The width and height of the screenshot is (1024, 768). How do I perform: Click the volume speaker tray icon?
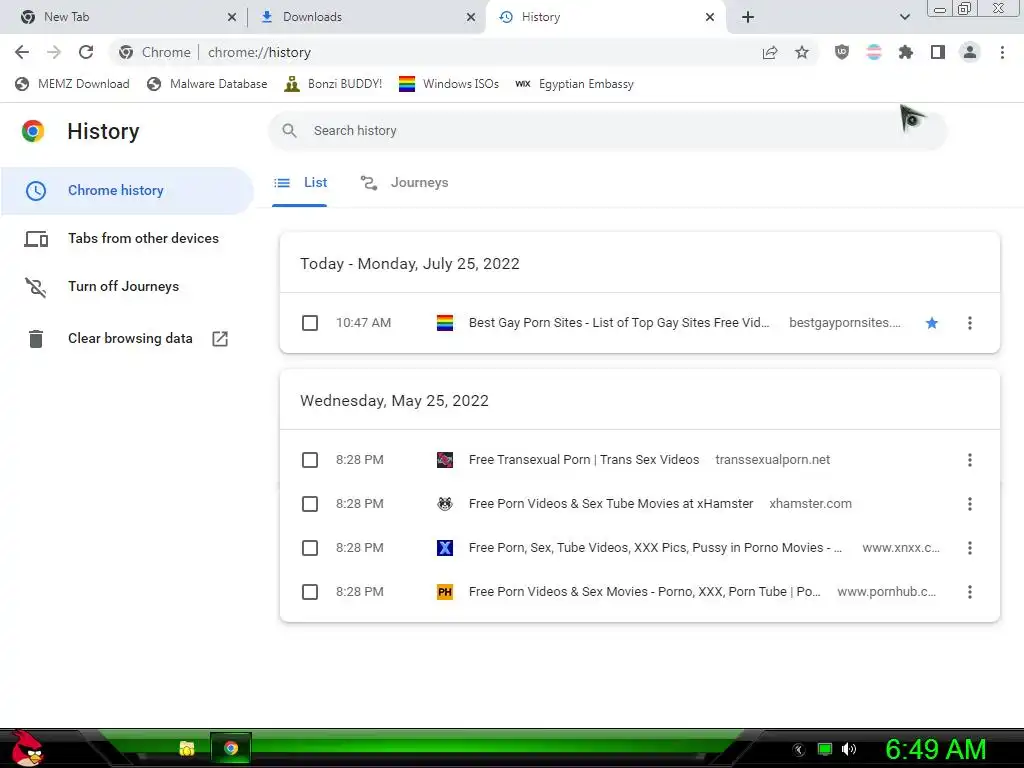coord(849,749)
